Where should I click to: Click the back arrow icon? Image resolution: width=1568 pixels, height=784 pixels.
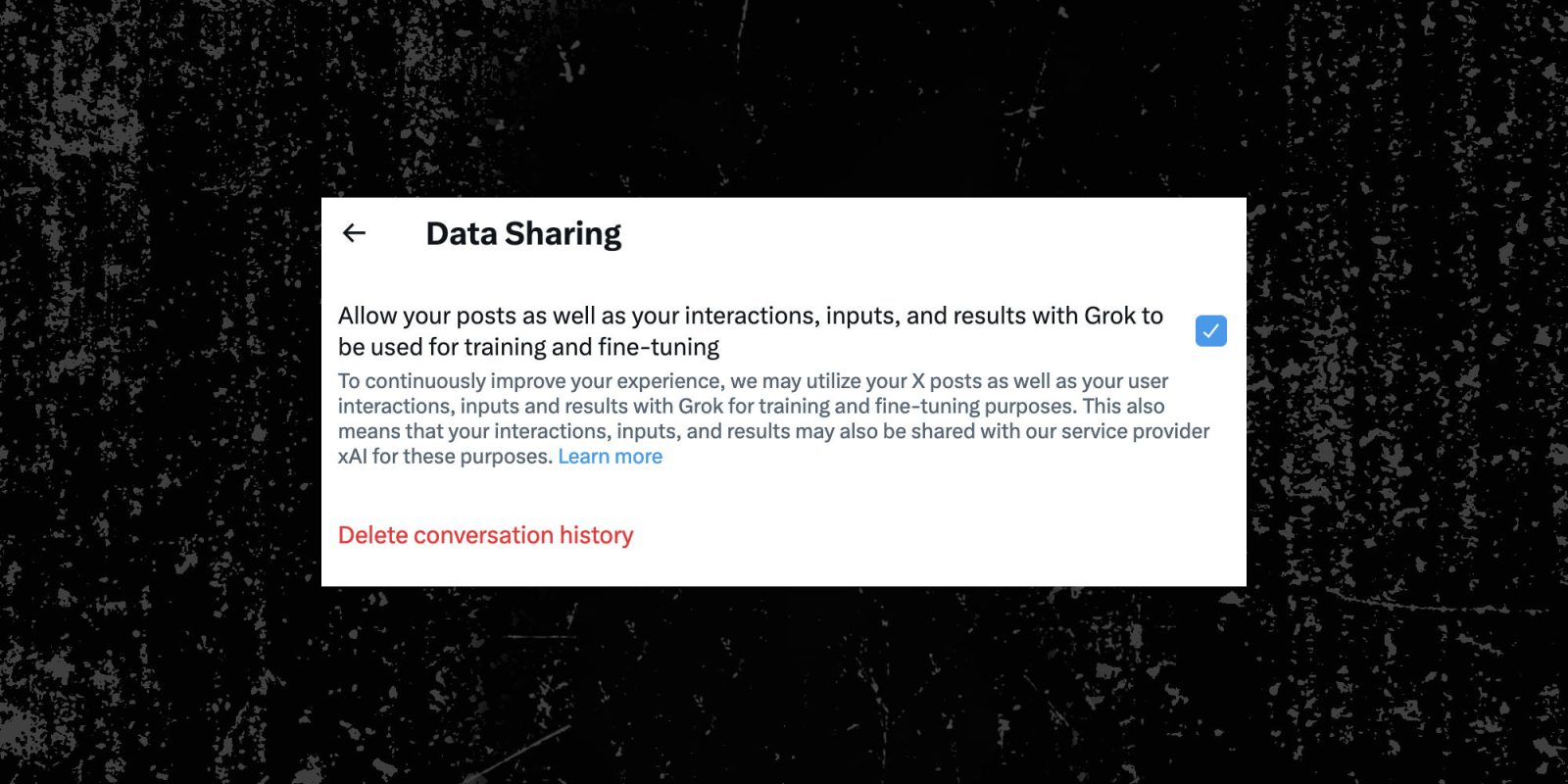coord(354,233)
